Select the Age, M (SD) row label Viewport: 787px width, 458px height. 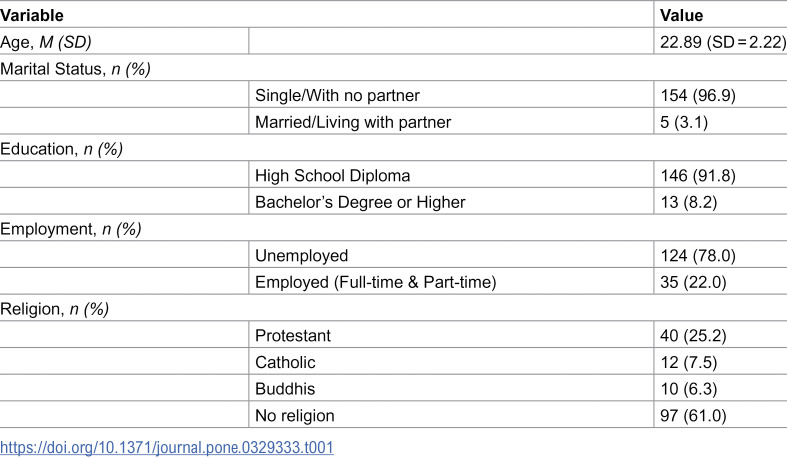point(46,42)
